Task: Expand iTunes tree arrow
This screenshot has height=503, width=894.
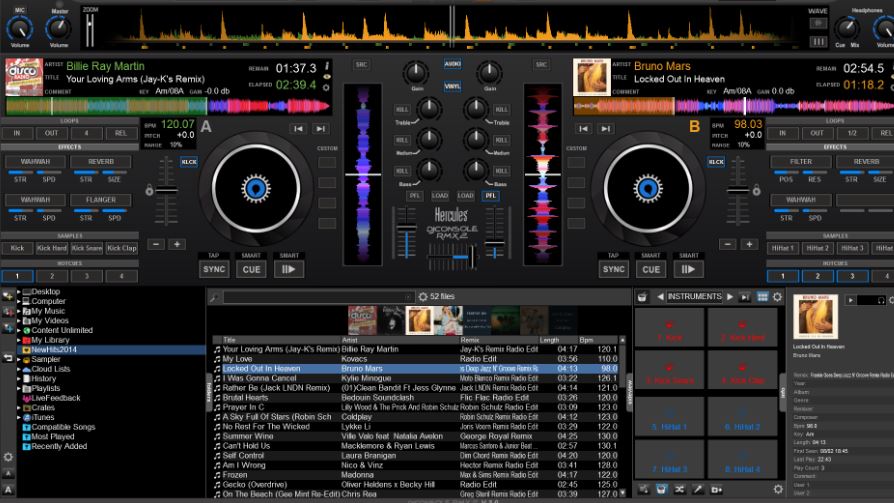Action: [18, 417]
